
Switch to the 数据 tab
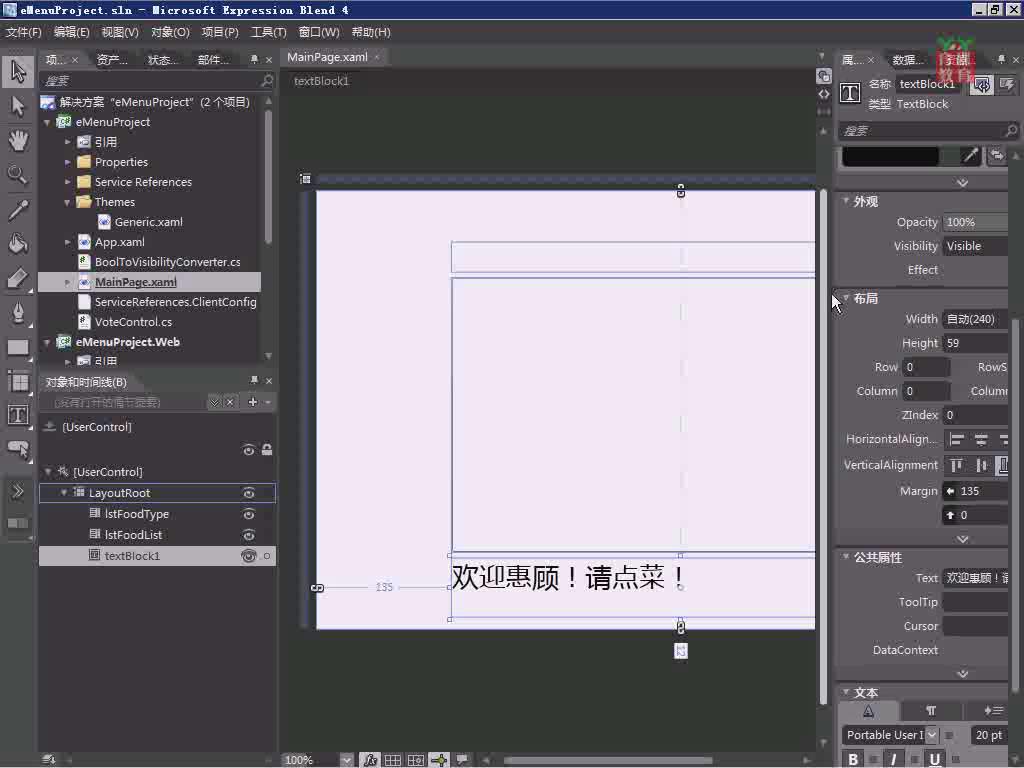[x=908, y=60]
